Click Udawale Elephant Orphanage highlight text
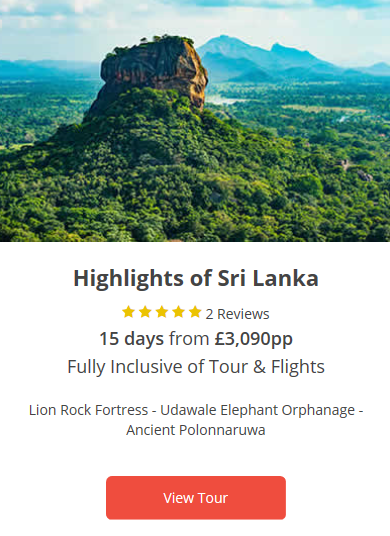Screen dimensions: 390x536 pyautogui.click(x=257, y=410)
